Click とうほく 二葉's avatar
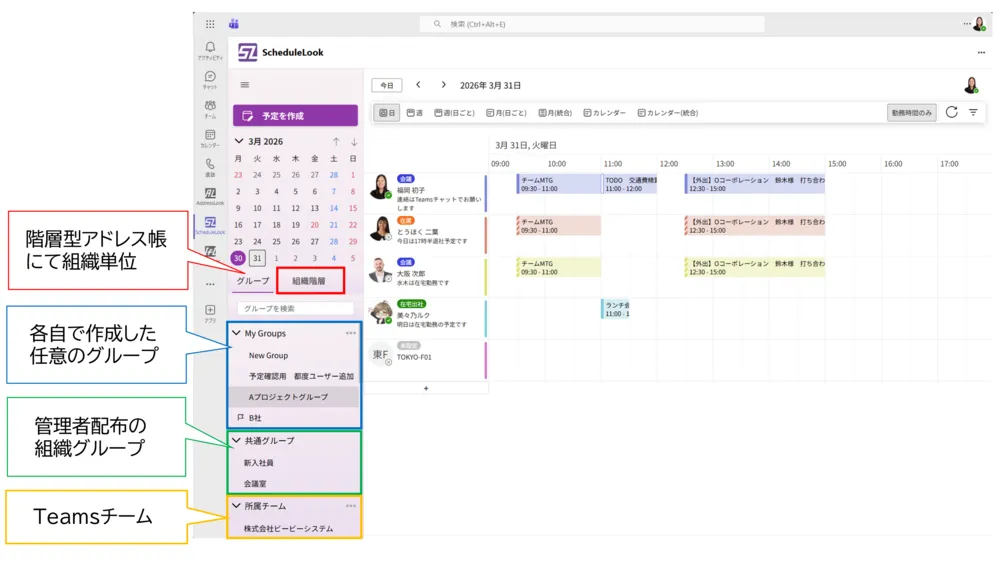This screenshot has height=563, width=1000. click(381, 228)
